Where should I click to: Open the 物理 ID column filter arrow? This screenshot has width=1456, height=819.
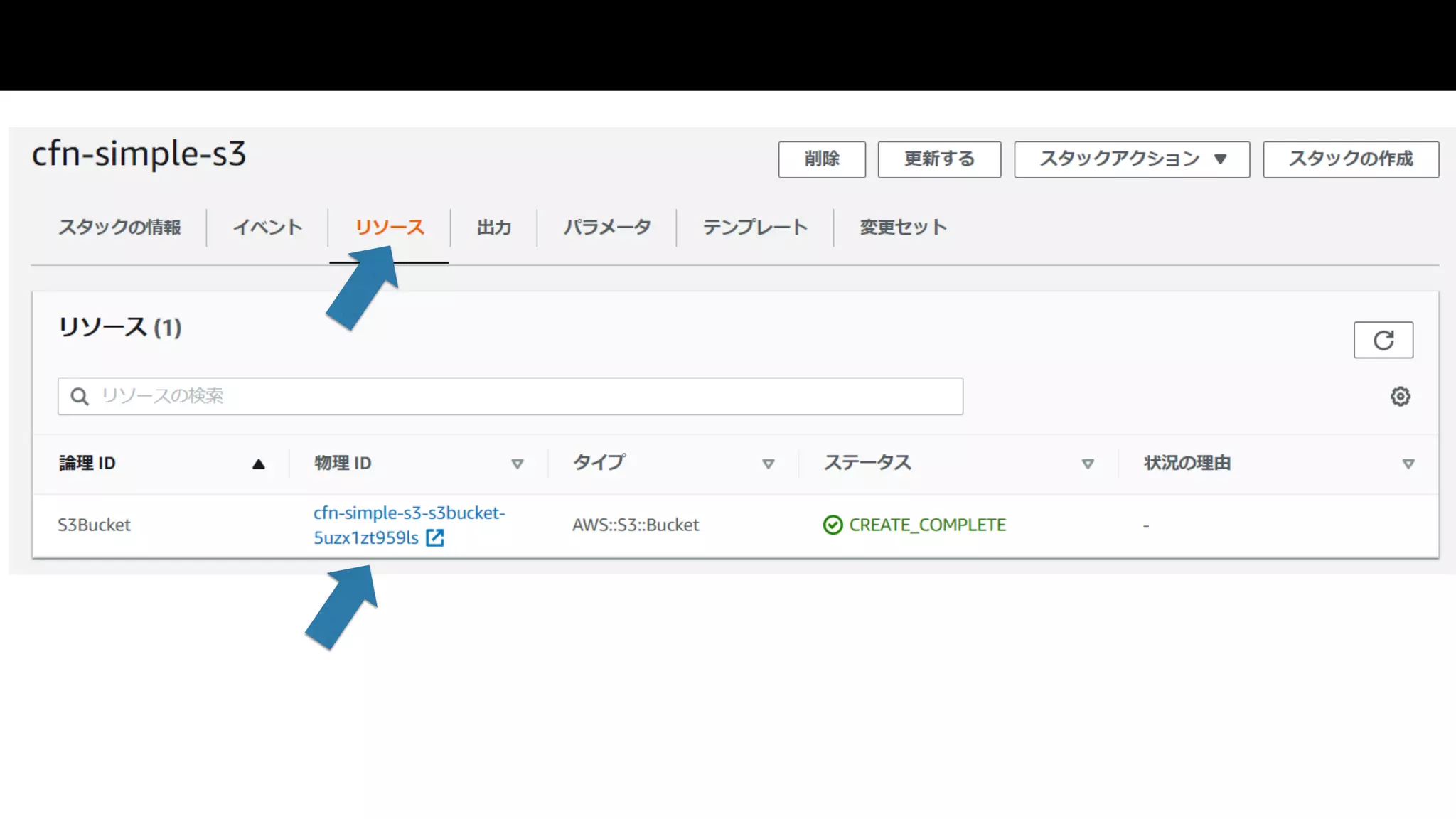point(517,464)
